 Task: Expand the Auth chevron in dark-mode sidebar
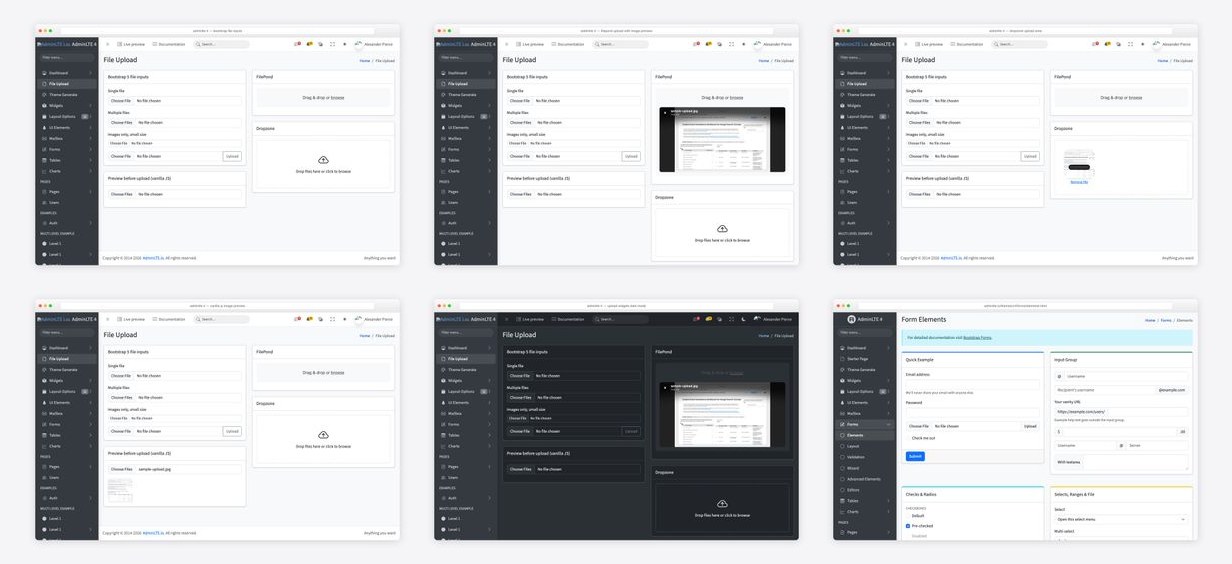tap(490, 497)
